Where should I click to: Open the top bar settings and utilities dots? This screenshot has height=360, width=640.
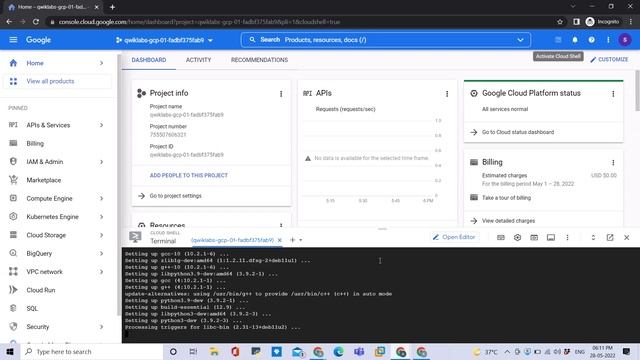(x=608, y=40)
